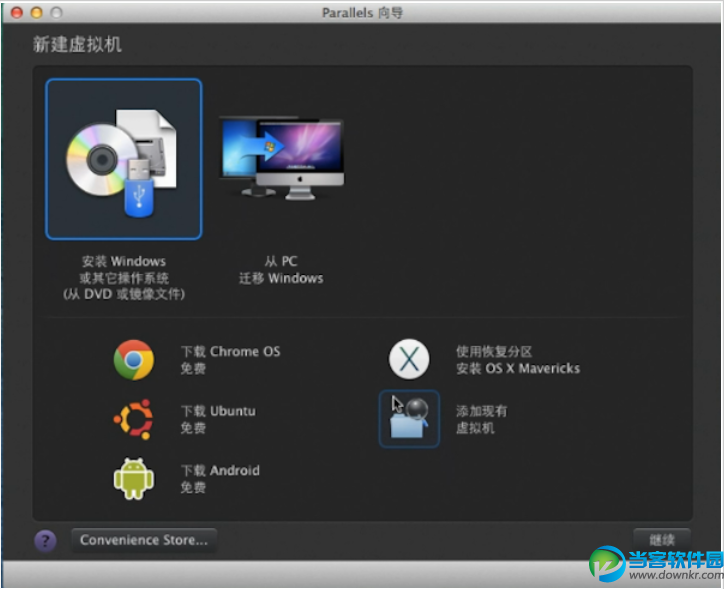Click the 安装 OS X Mavericks text
Image resolution: width=725 pixels, height=589 pixels.
coord(518,368)
